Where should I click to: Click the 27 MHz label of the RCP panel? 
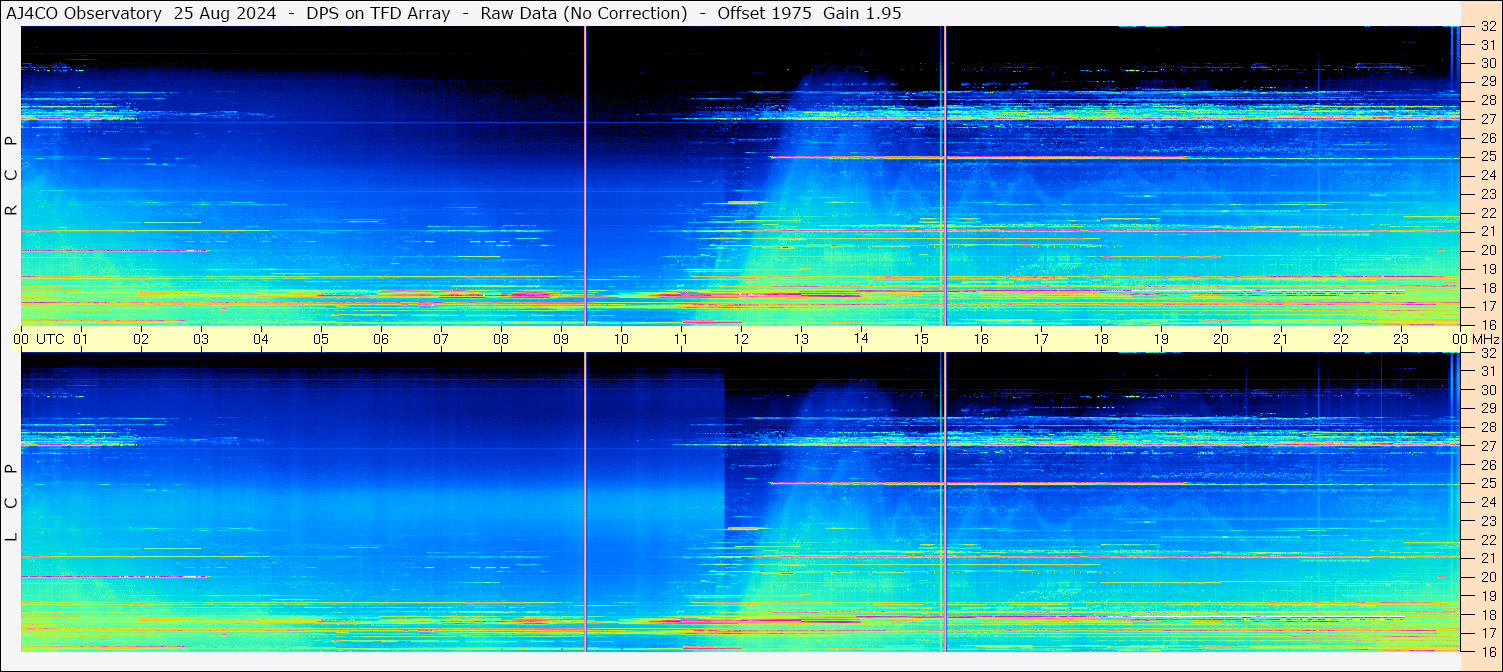click(x=1487, y=119)
